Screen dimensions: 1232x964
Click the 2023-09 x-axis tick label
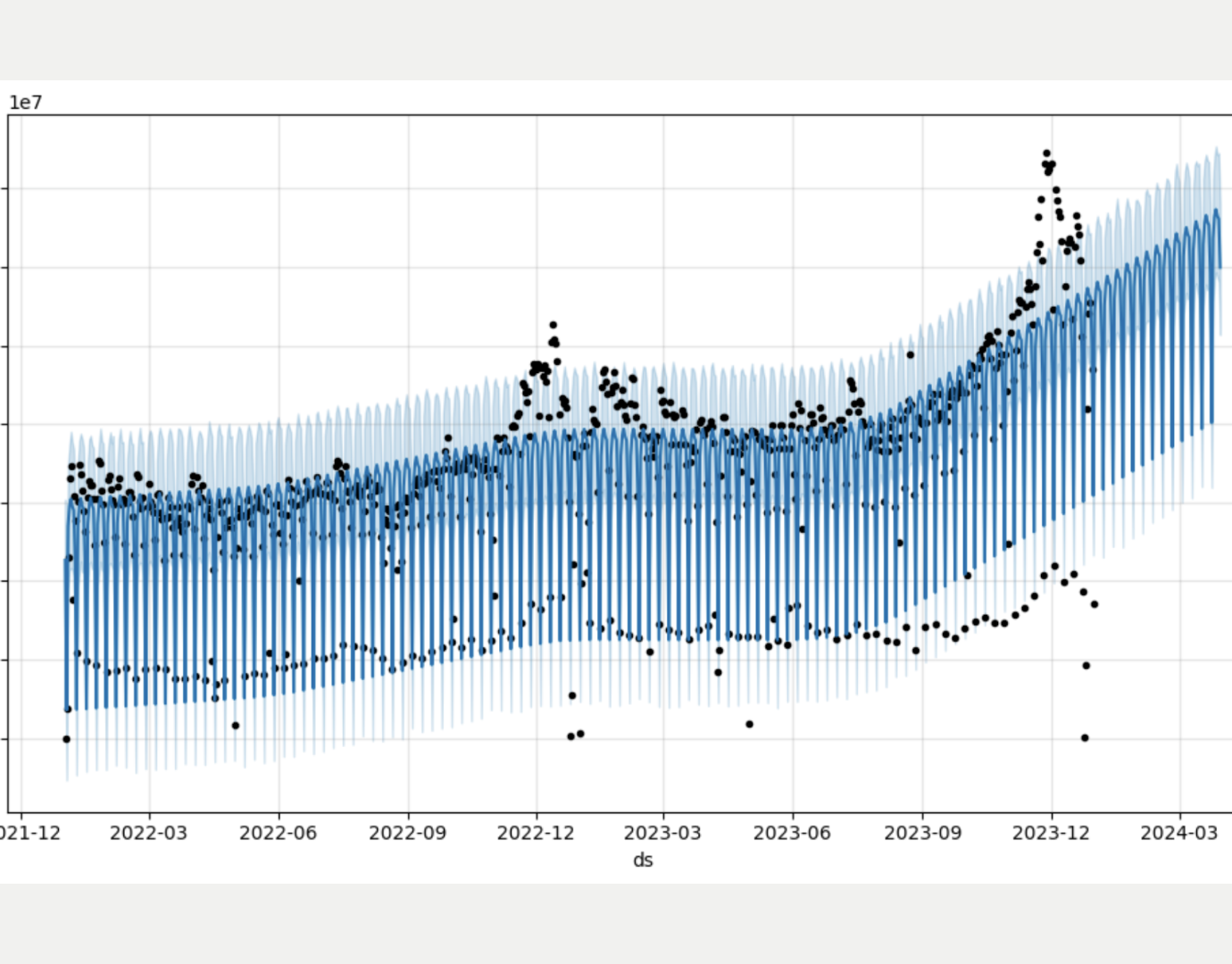[923, 833]
